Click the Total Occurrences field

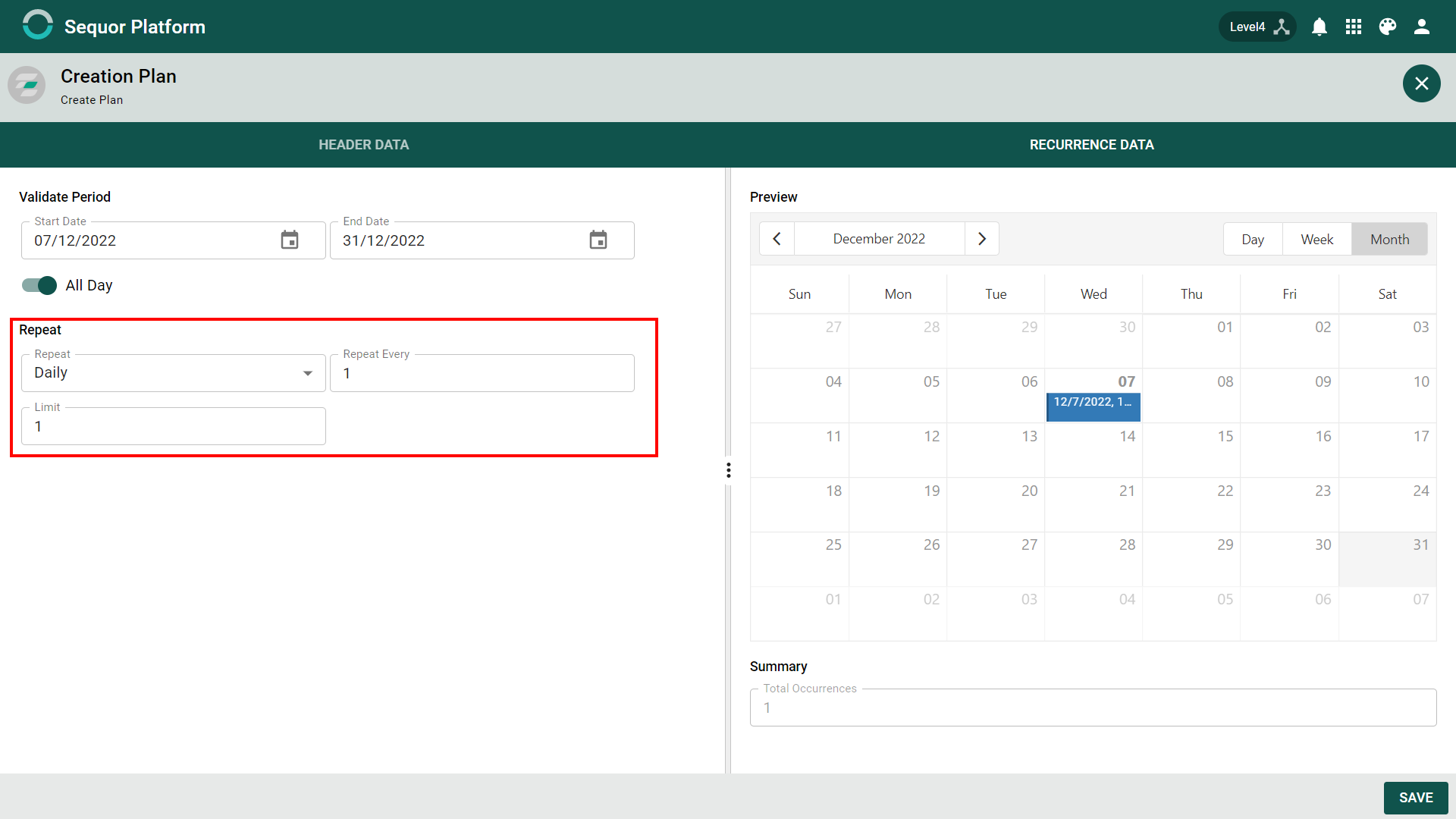click(x=1093, y=708)
